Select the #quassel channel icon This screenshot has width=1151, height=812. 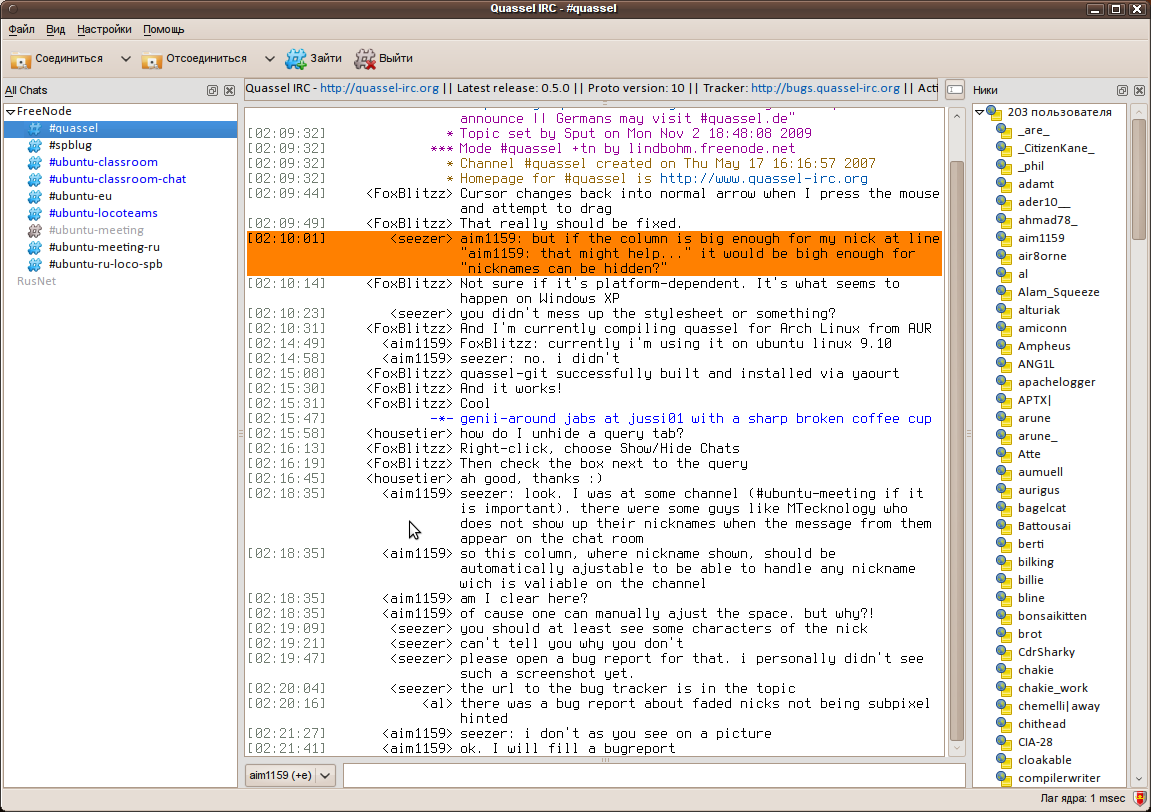[34, 128]
